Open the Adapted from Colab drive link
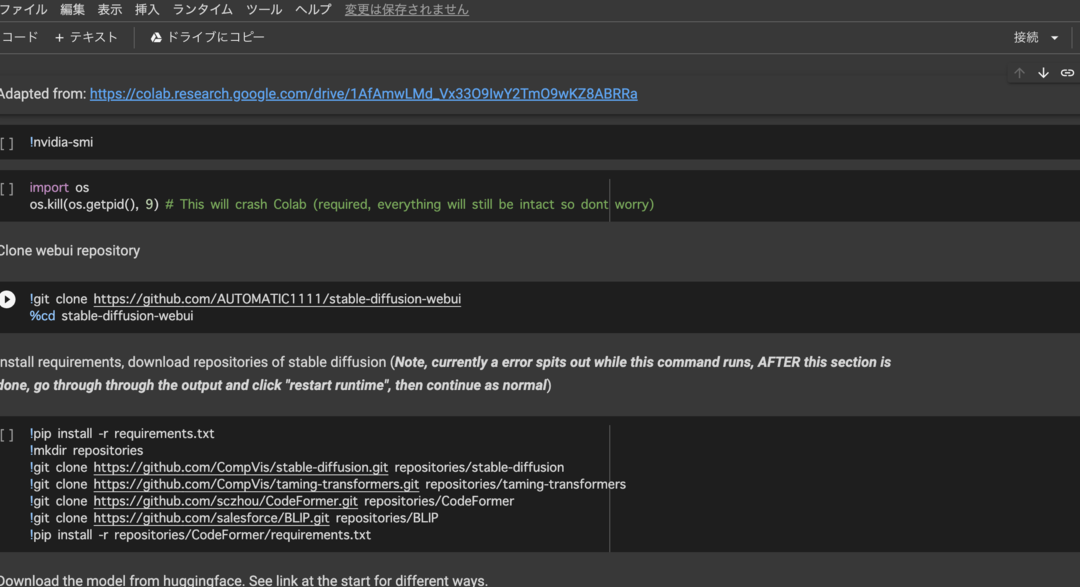Image resolution: width=1080 pixels, height=587 pixels. pos(363,94)
